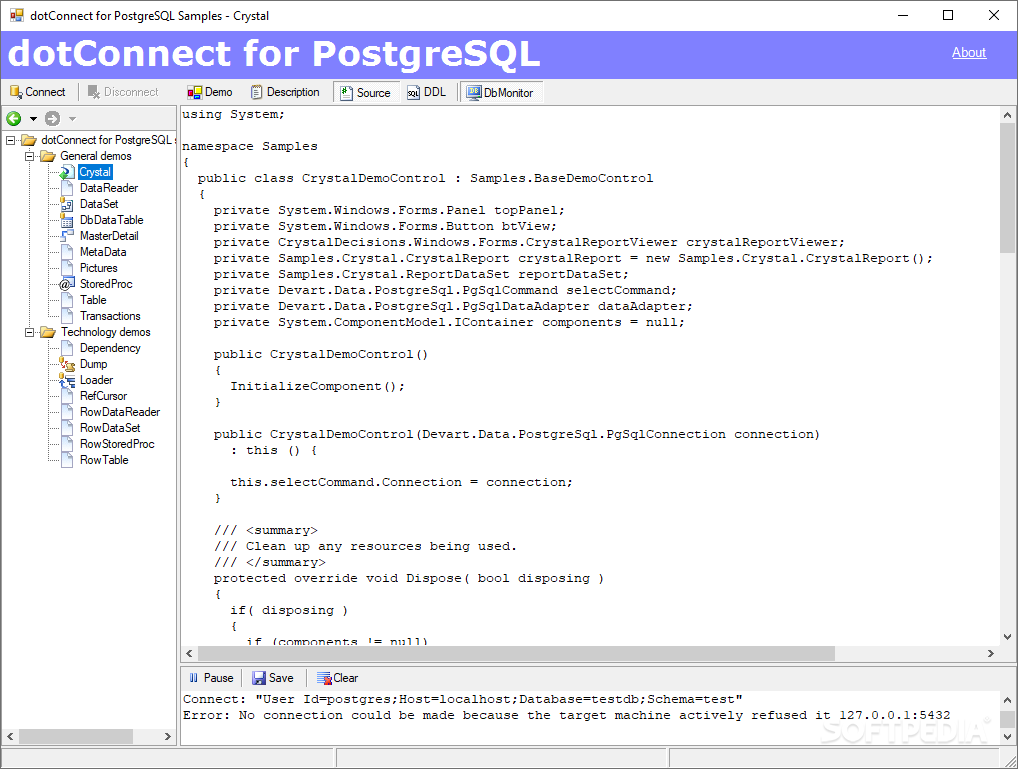Viewport: 1018px width, 769px height.
Task: Click the green back navigation arrow
Action: (14, 118)
